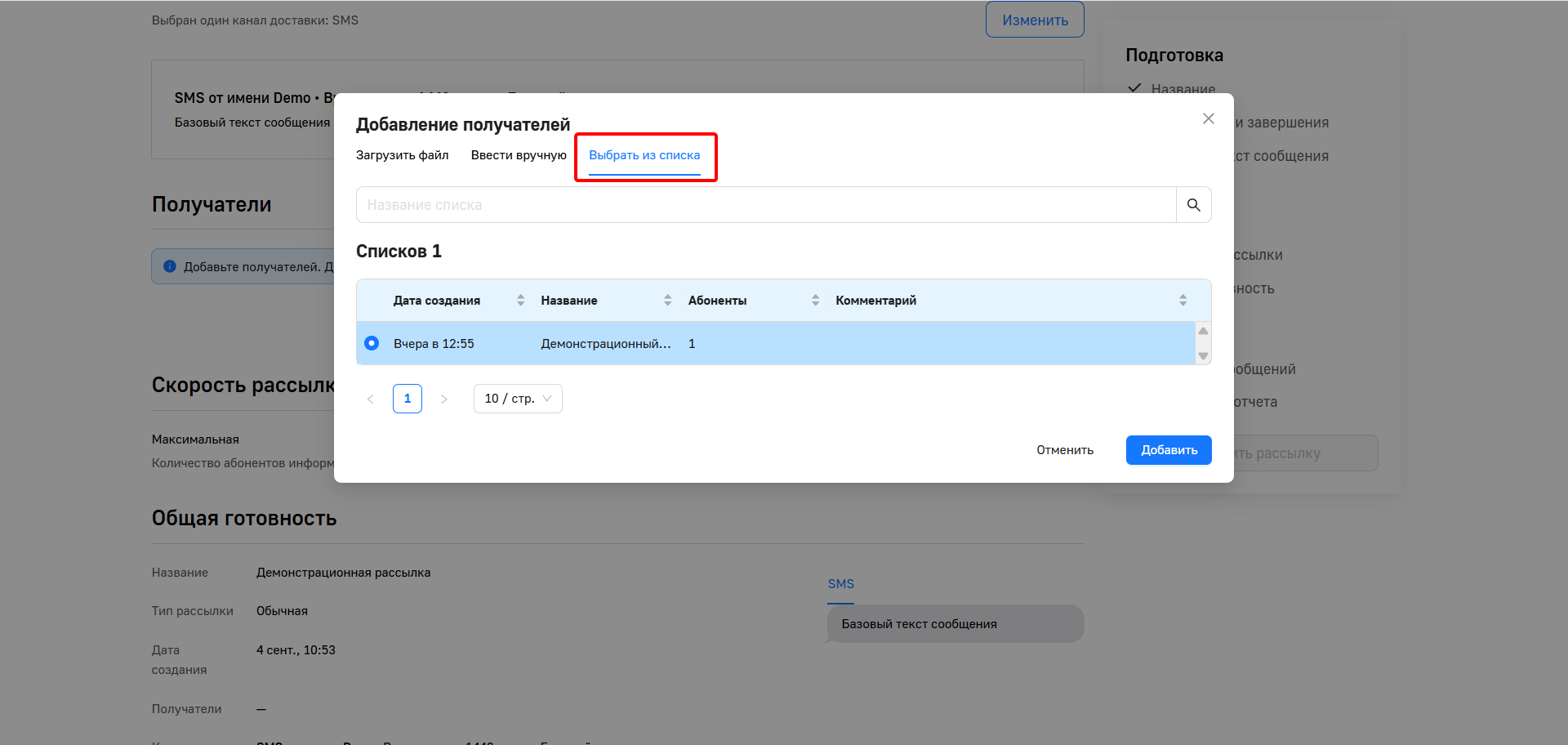Sort by Абоненты column
The image size is (1568, 745).
[815, 301]
